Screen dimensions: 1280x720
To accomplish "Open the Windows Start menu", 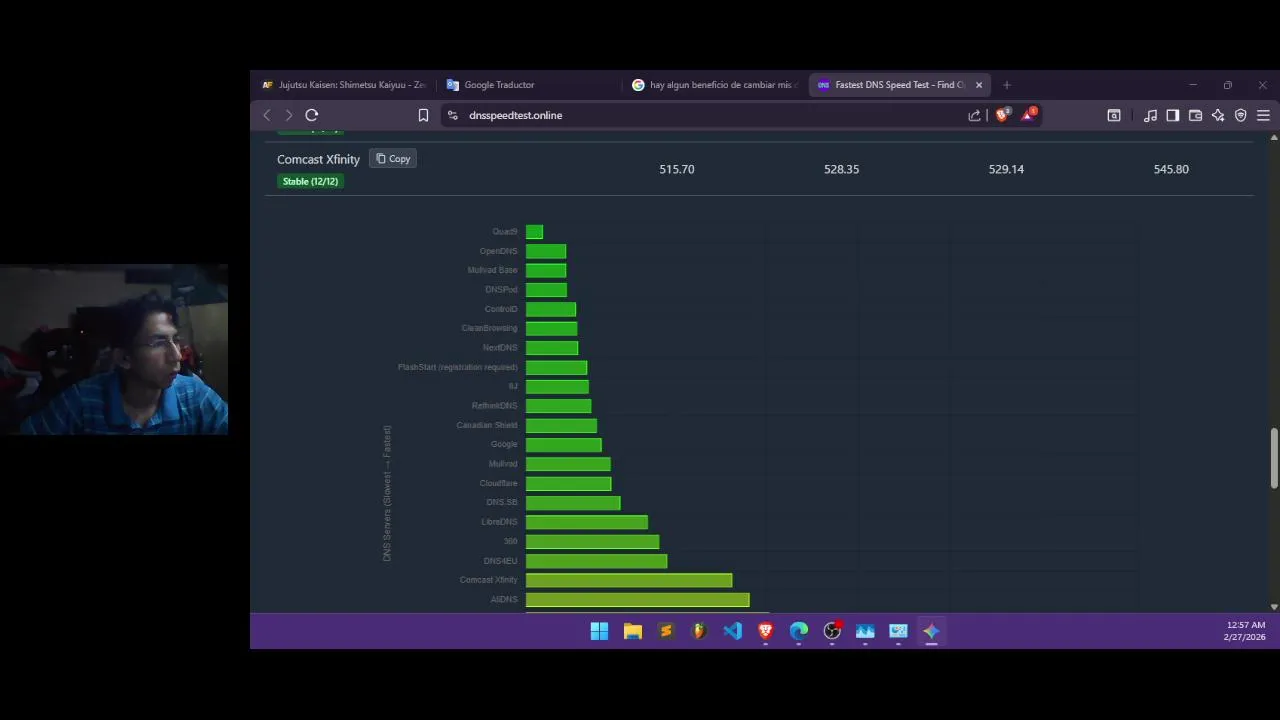I will [x=599, y=631].
